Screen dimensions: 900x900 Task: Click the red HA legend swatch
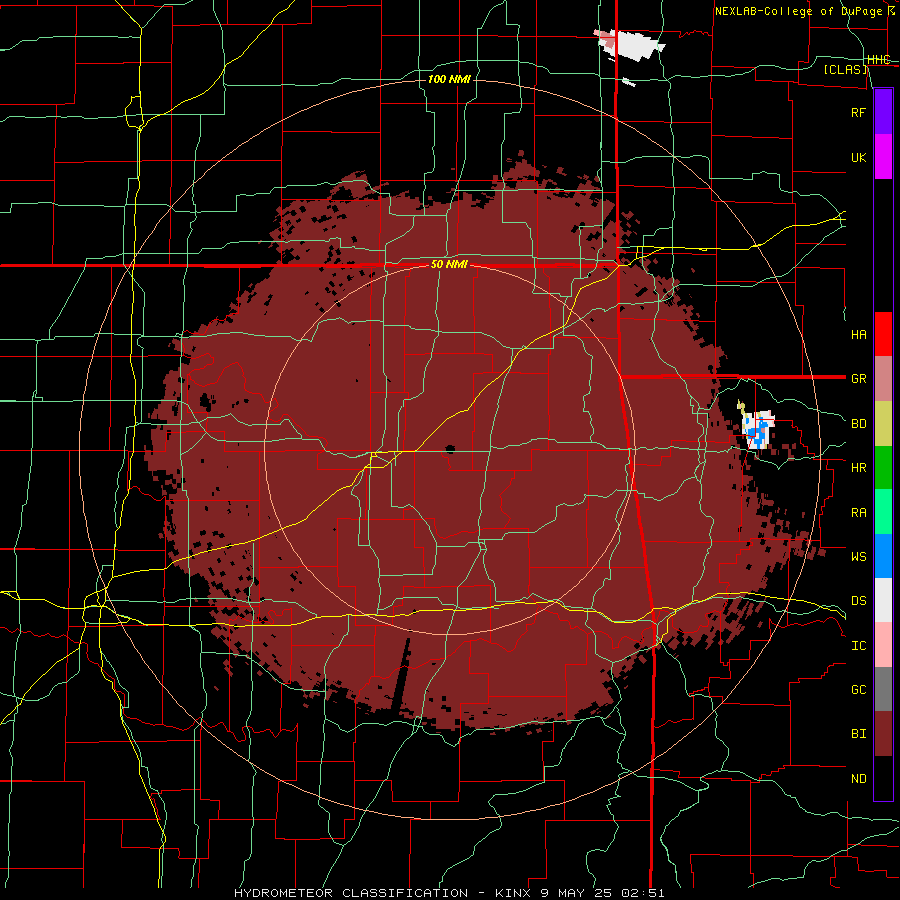pyautogui.click(x=883, y=334)
